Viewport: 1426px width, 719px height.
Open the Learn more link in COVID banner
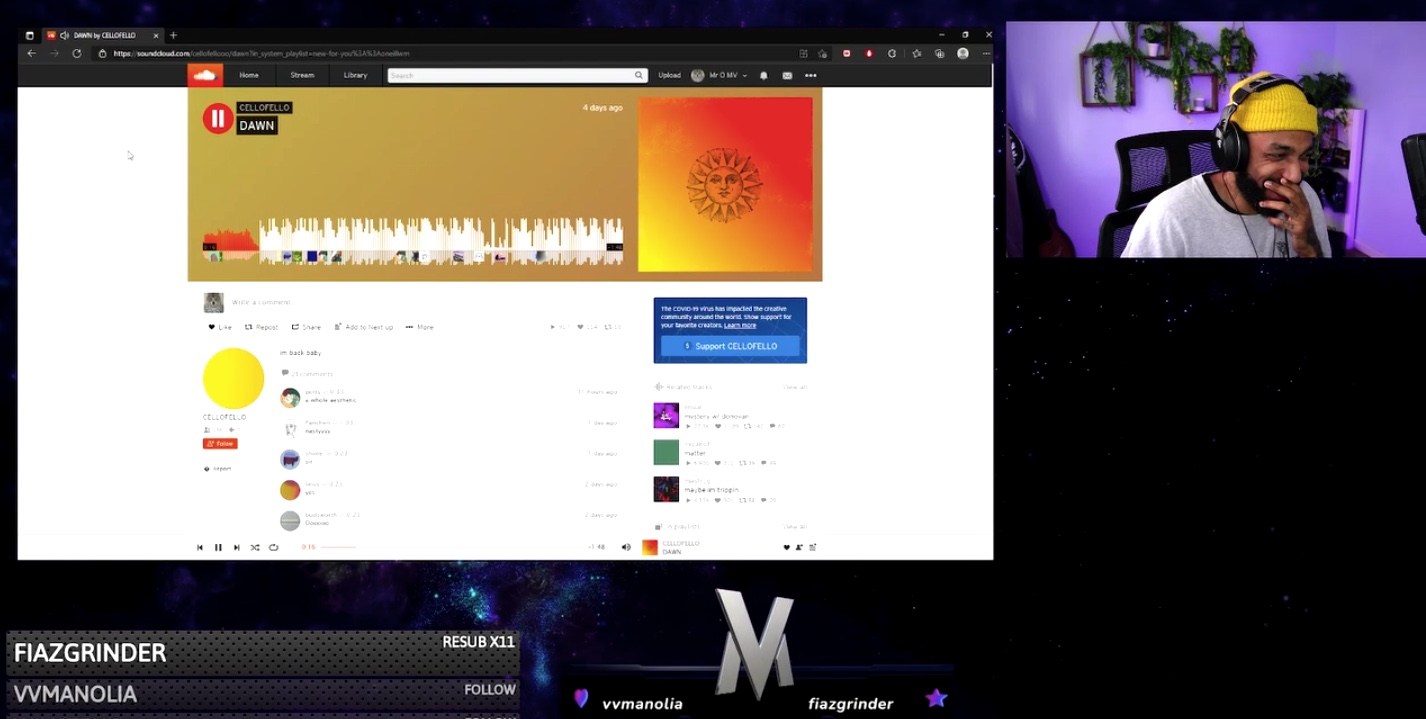click(x=740, y=325)
